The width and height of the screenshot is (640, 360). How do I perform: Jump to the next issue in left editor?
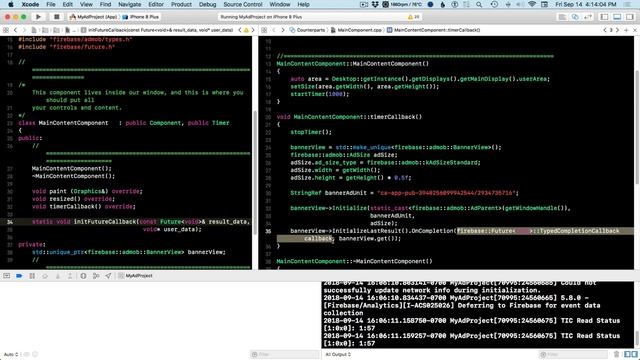click(253, 30)
